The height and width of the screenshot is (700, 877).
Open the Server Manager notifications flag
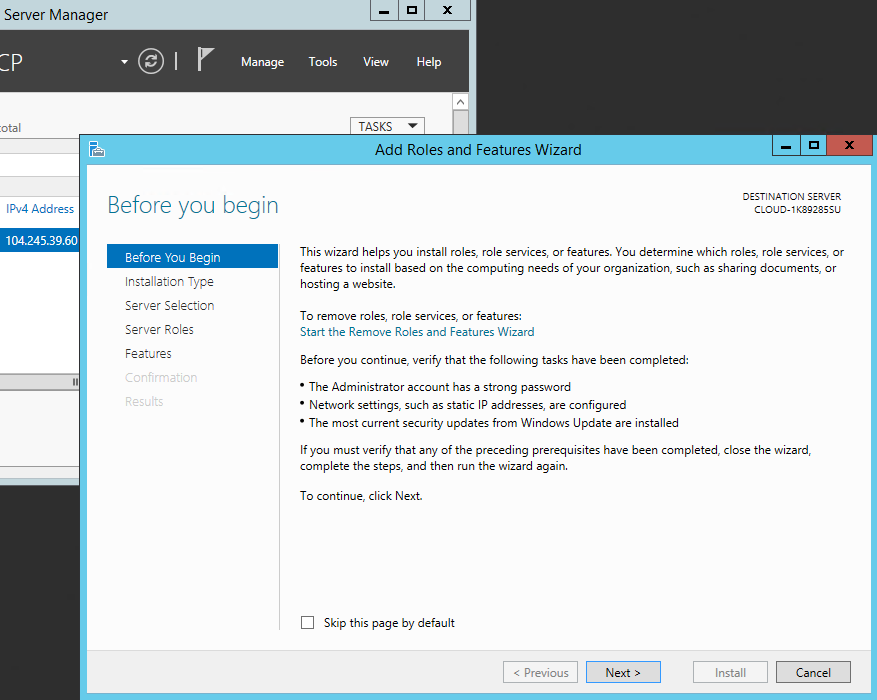(205, 59)
